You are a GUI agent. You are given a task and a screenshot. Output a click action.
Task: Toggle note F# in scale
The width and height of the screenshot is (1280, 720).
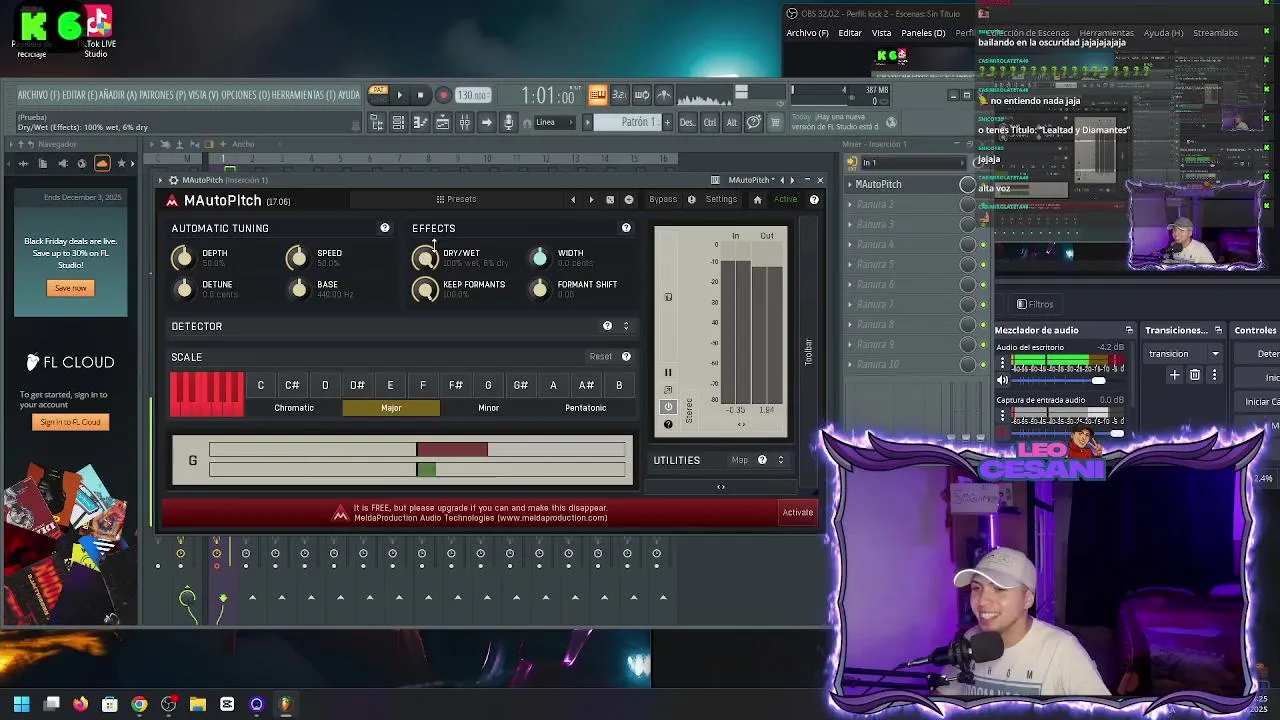tap(455, 385)
